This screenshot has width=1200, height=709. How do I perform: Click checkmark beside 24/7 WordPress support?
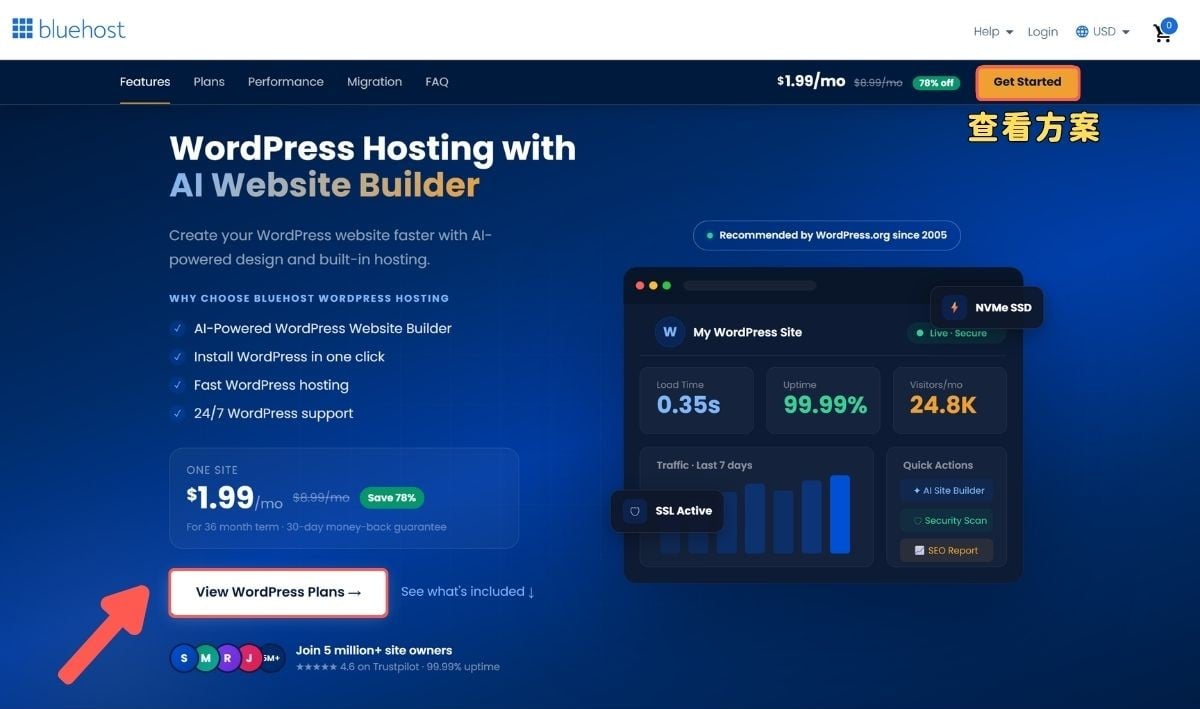[177, 413]
